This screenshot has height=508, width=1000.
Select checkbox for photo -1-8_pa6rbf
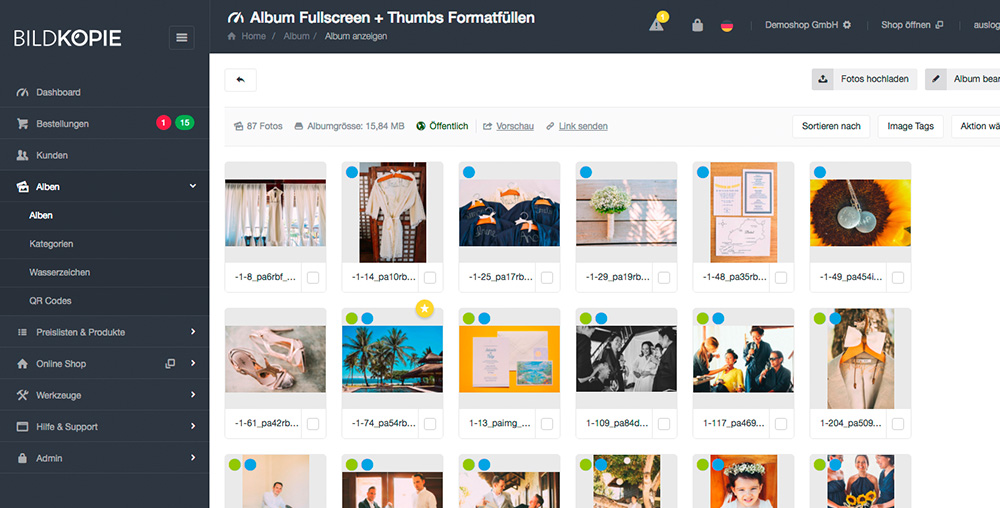pos(313,278)
